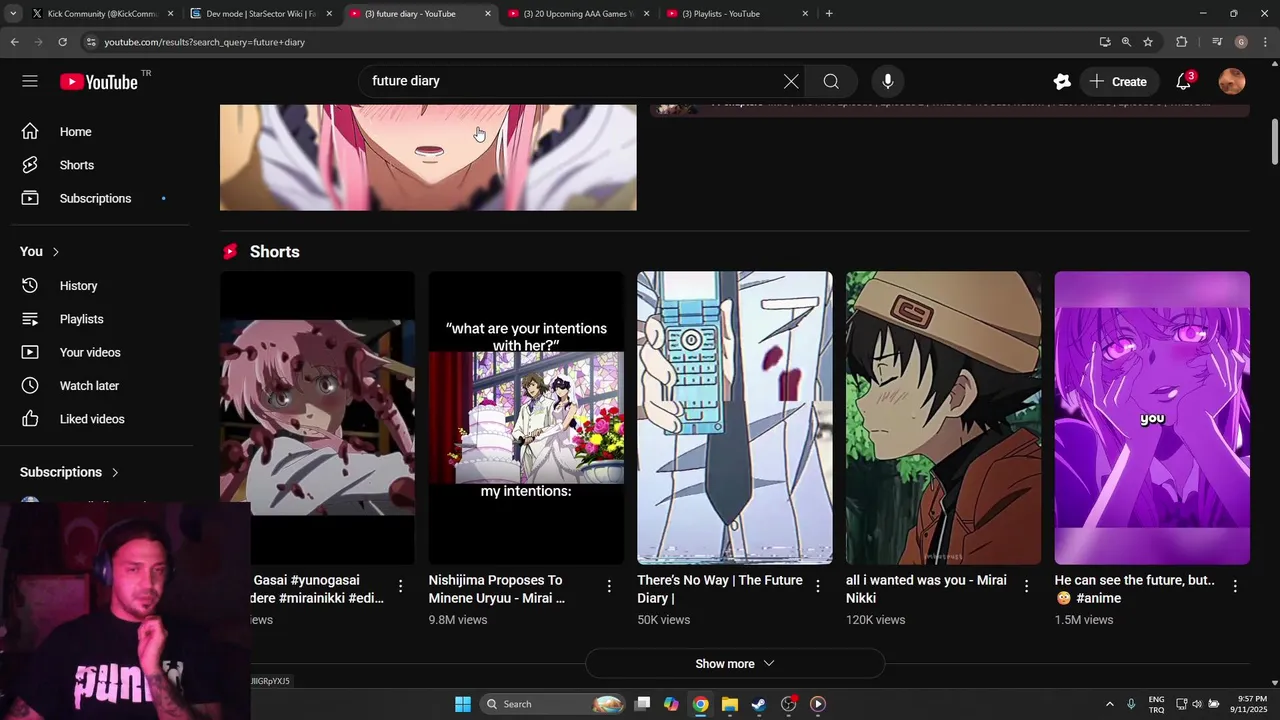Open Subscriptions in the sidebar
Viewport: 1280px width, 720px height.
click(x=96, y=198)
